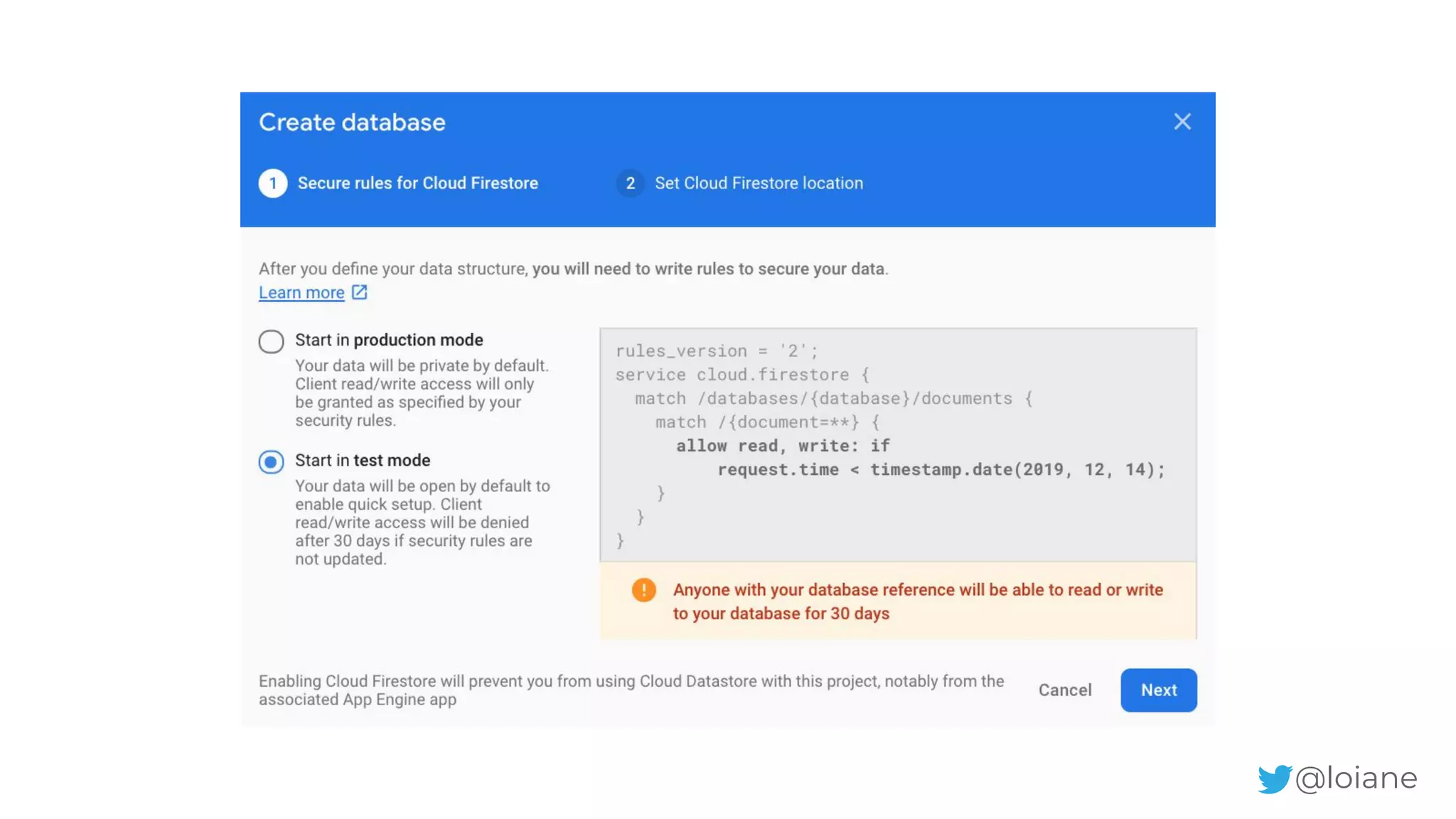Click the timestamp.date expiry line in code

point(940,470)
